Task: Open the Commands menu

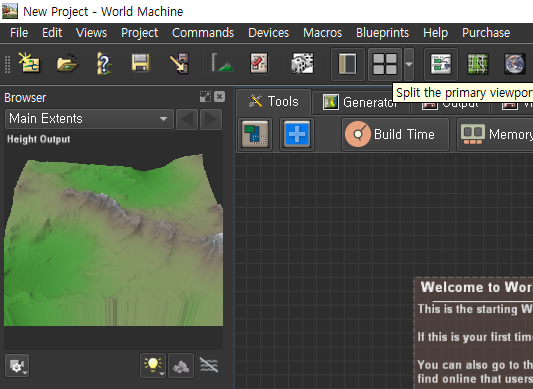Action: (203, 33)
